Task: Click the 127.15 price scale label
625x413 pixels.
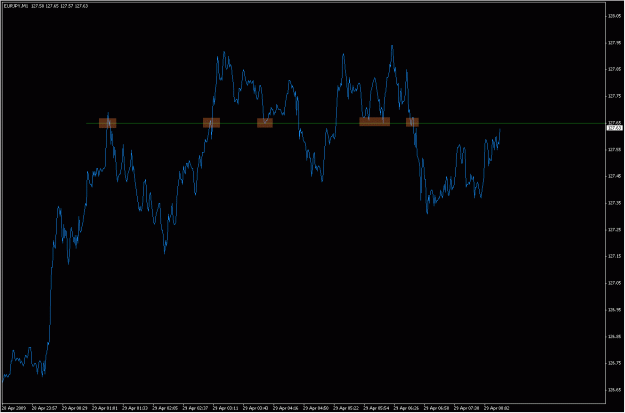Action: tap(613, 257)
